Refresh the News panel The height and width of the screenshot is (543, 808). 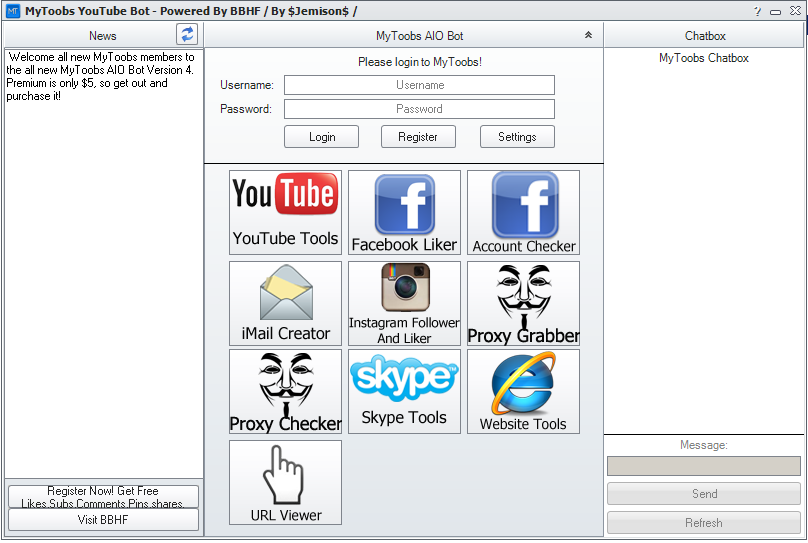coord(187,35)
